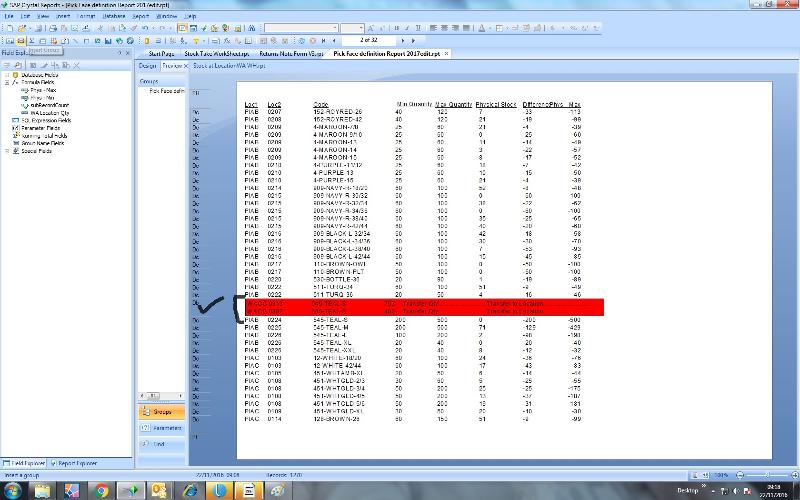Close the Pick Face definition report tab
Image resolution: width=800 pixels, height=500 pixels.
click(446, 53)
